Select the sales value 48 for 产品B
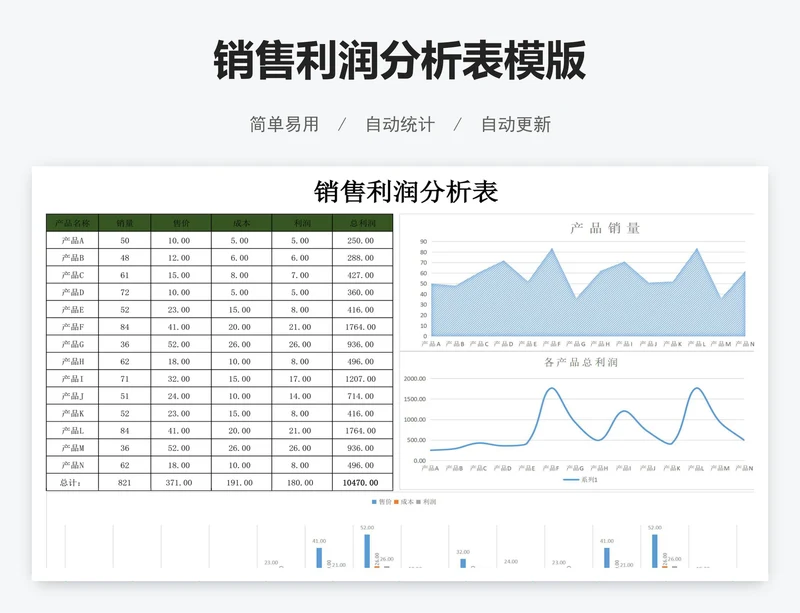 click(124, 258)
